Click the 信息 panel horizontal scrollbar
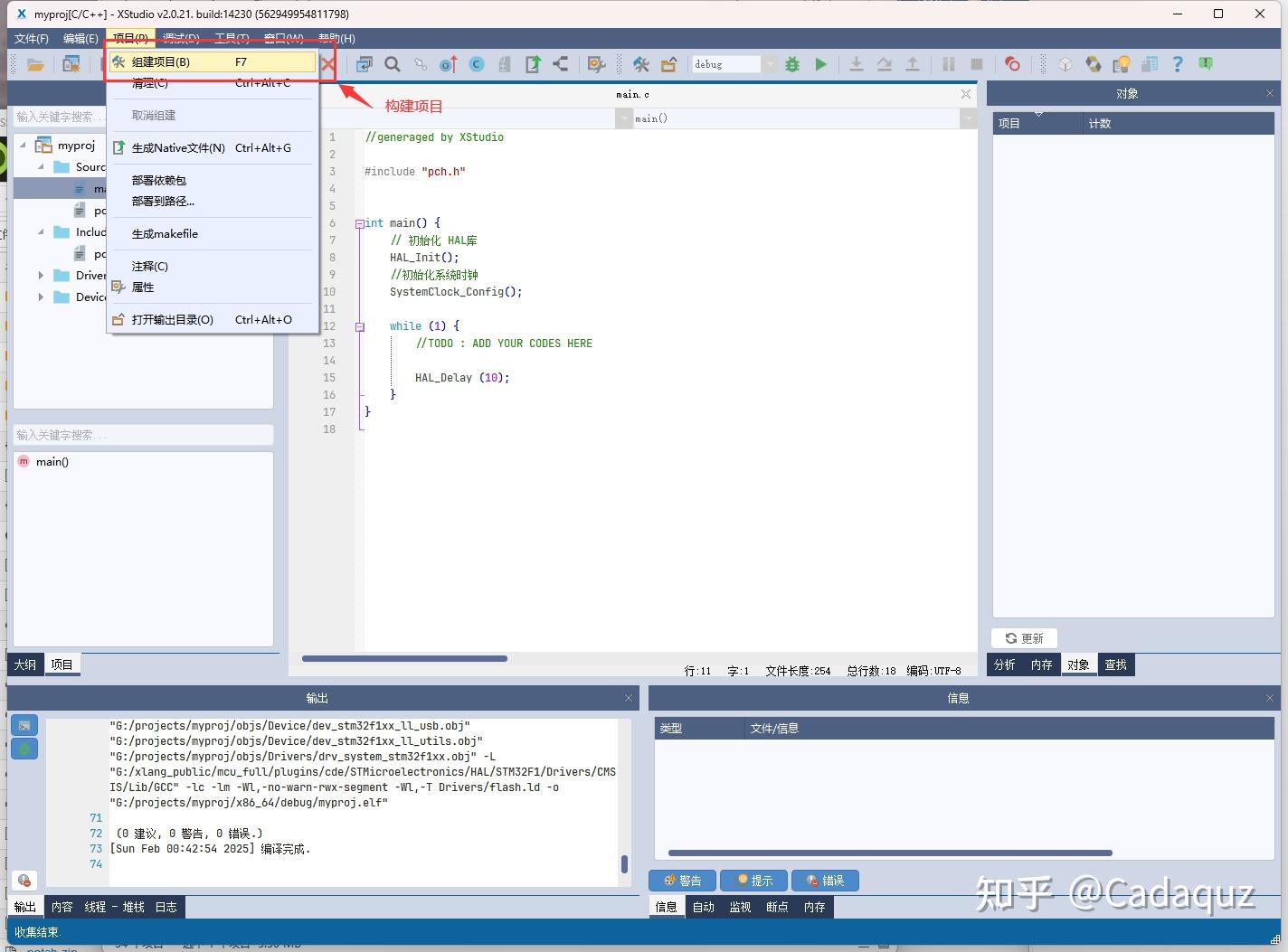1288x952 pixels. pyautogui.click(x=890, y=853)
